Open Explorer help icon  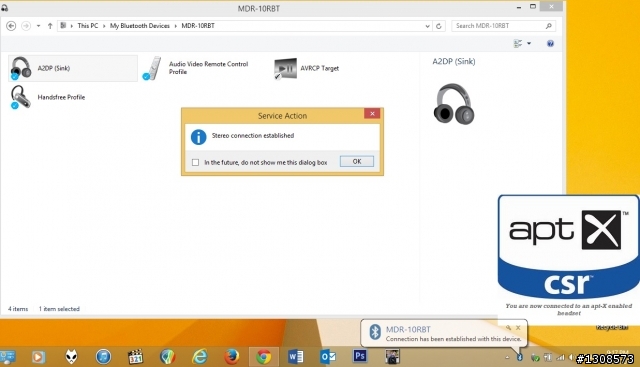(x=550, y=43)
